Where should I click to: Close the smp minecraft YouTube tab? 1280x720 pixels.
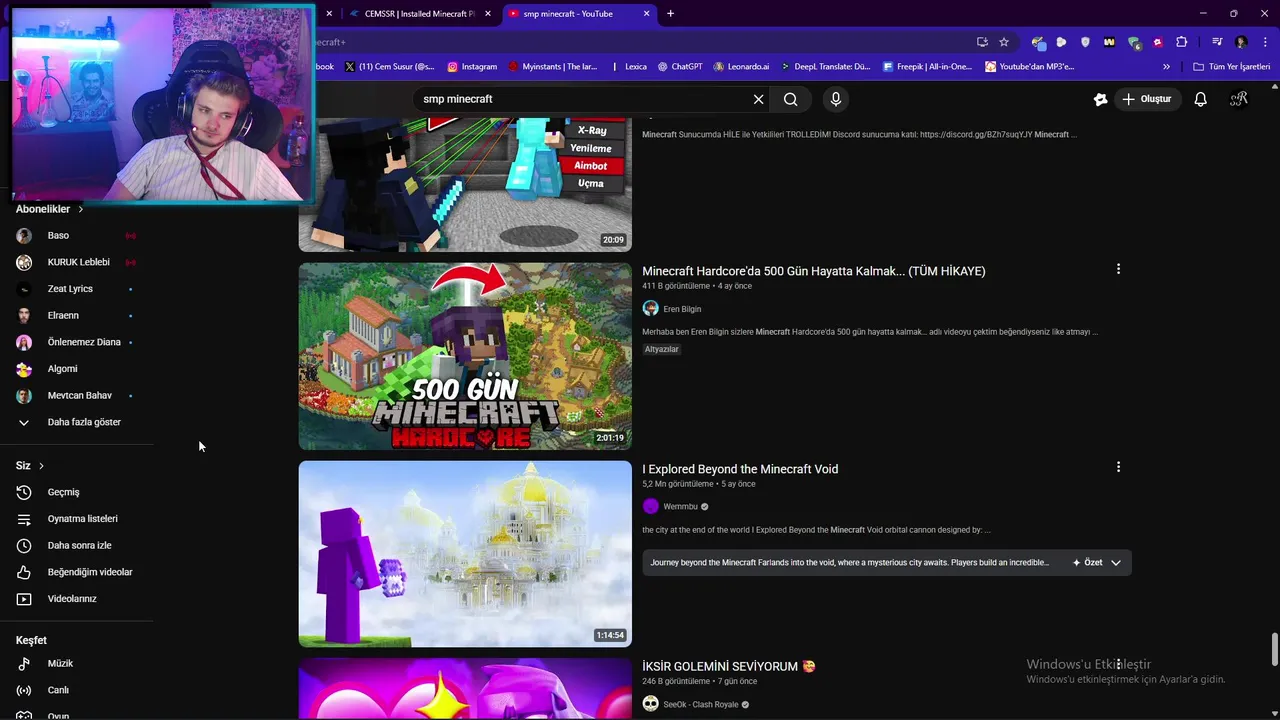pos(647,14)
